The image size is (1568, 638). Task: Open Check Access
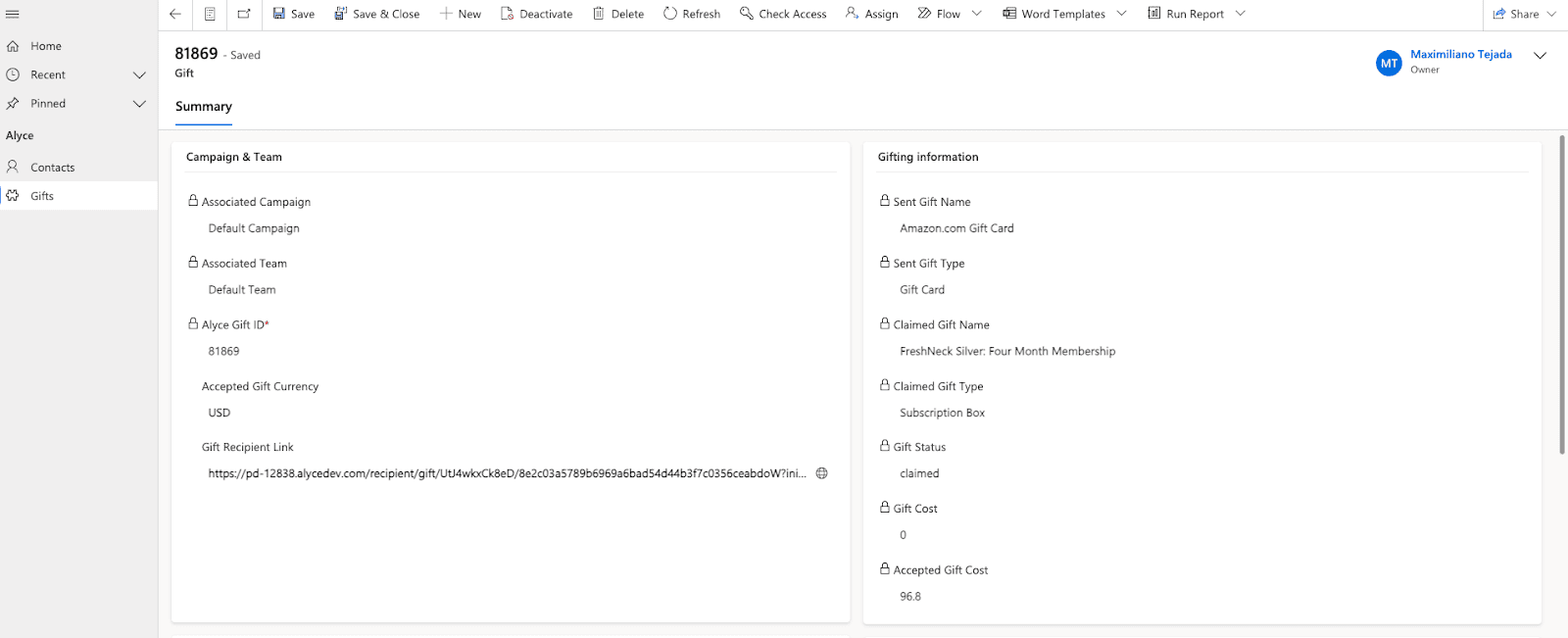pos(783,14)
